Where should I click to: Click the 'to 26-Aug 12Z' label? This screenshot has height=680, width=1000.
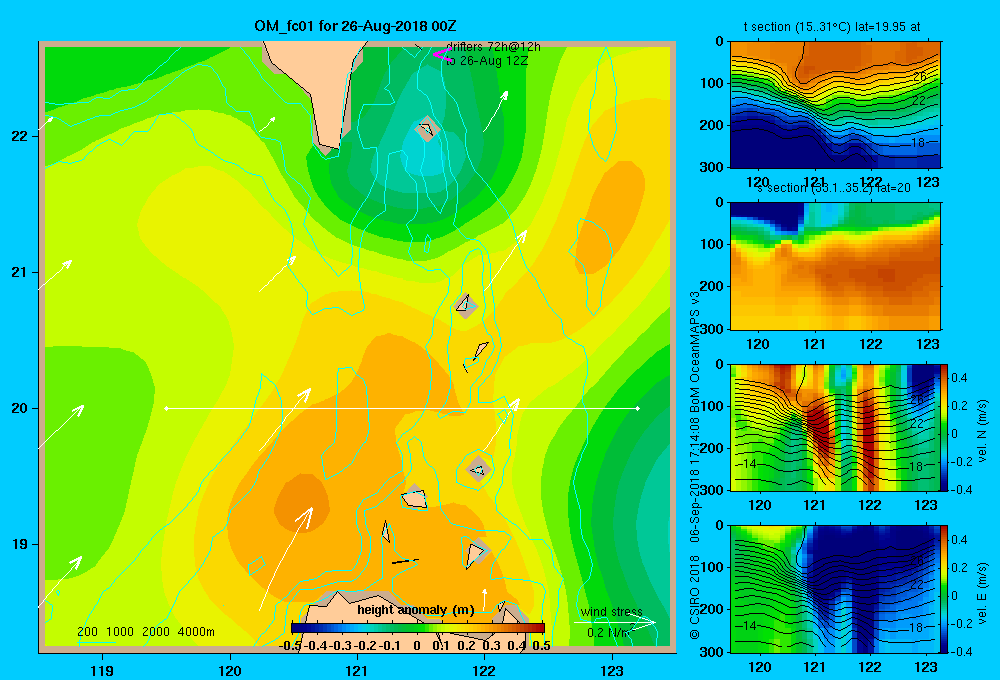coord(487,61)
